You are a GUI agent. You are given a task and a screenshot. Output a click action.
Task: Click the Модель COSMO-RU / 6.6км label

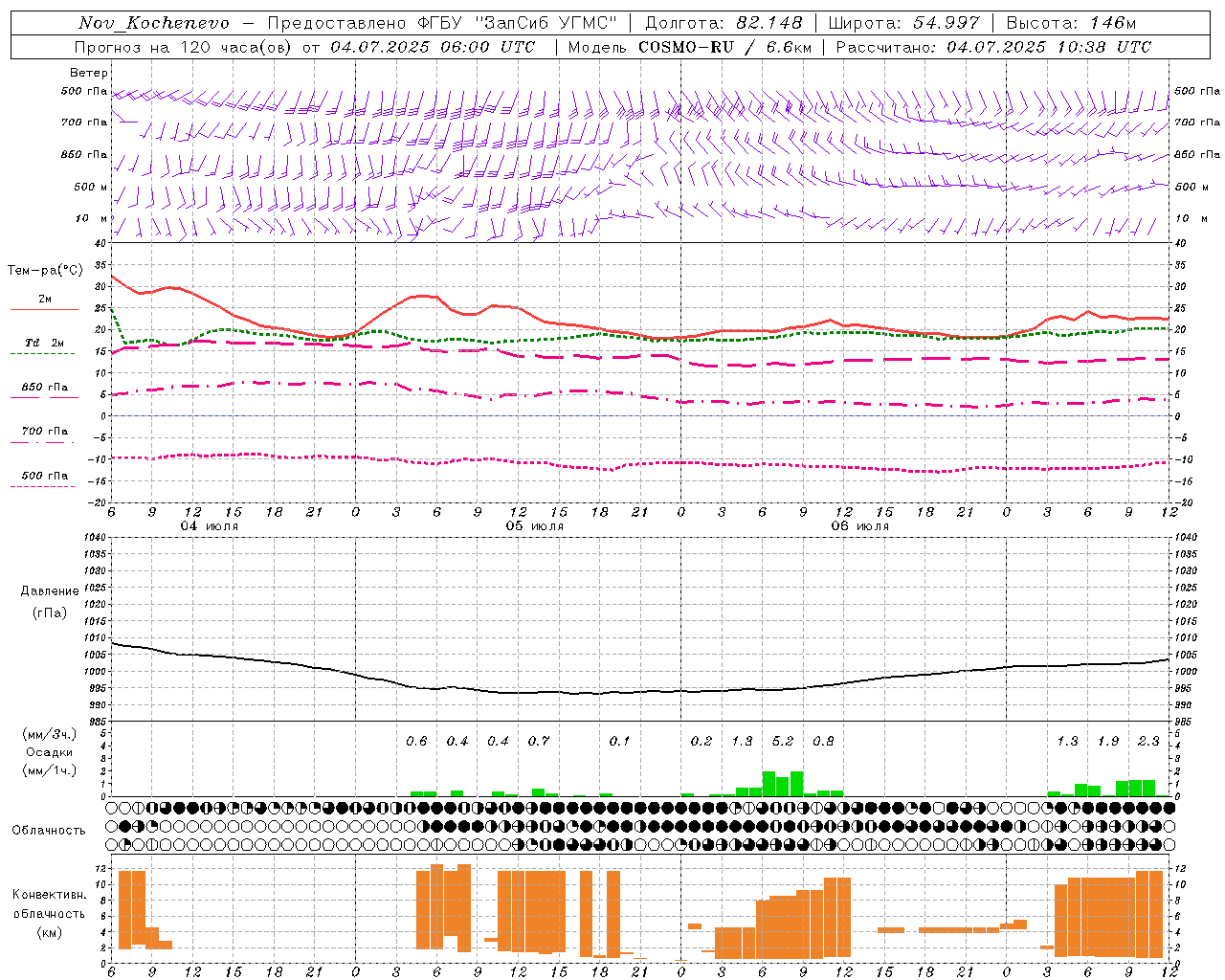pyautogui.click(x=690, y=47)
